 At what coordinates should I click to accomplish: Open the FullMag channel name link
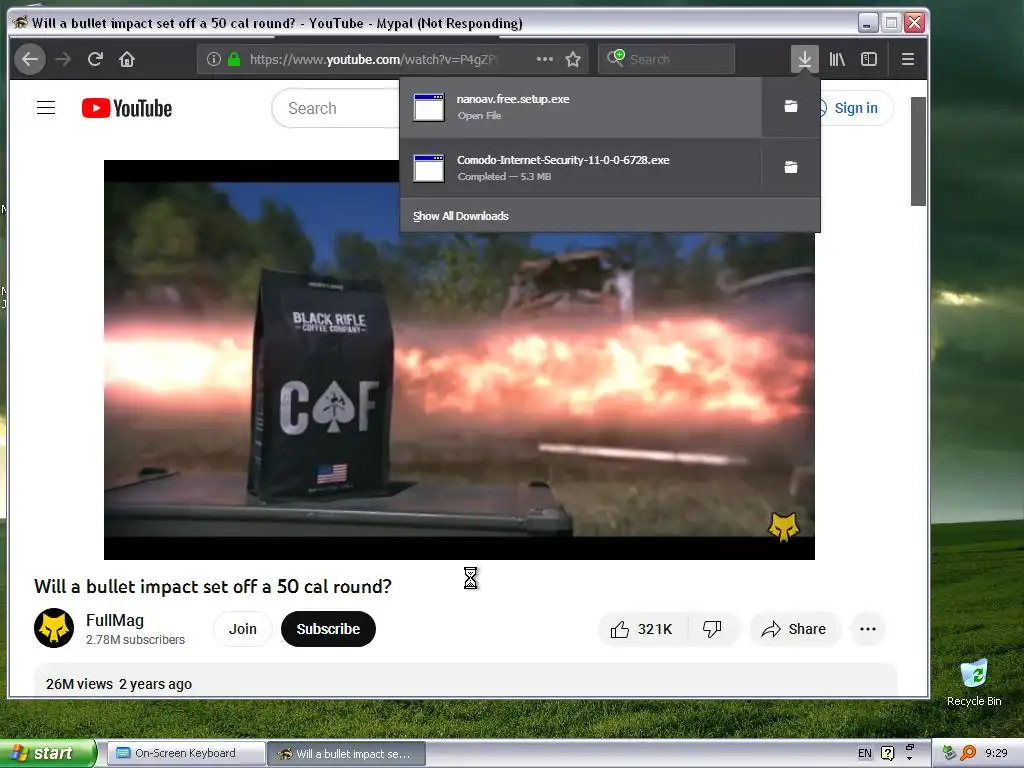[x=115, y=620]
